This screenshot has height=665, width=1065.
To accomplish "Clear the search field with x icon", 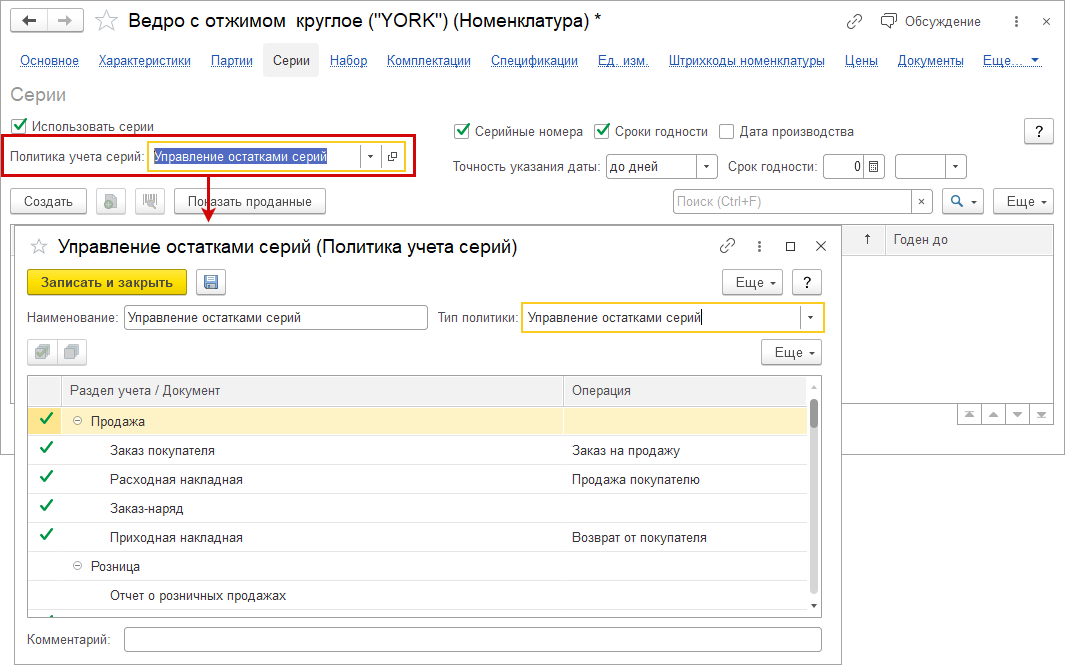I will 921,202.
